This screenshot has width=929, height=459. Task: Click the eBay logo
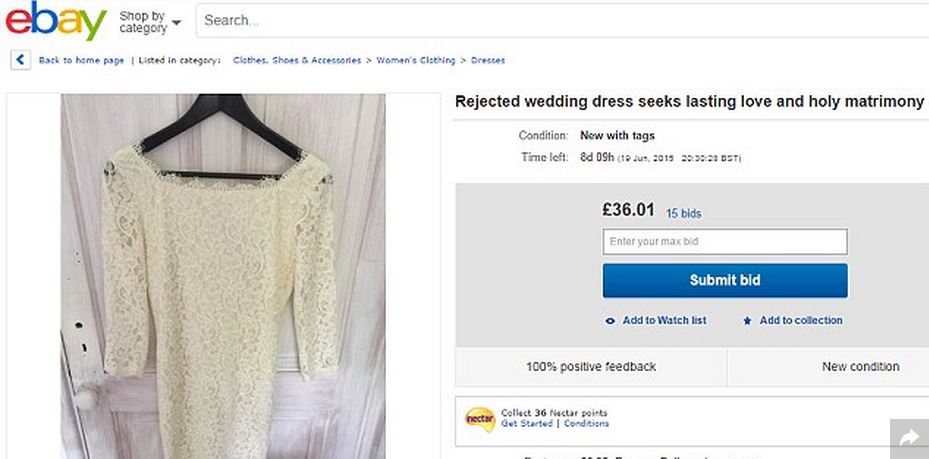click(55, 21)
